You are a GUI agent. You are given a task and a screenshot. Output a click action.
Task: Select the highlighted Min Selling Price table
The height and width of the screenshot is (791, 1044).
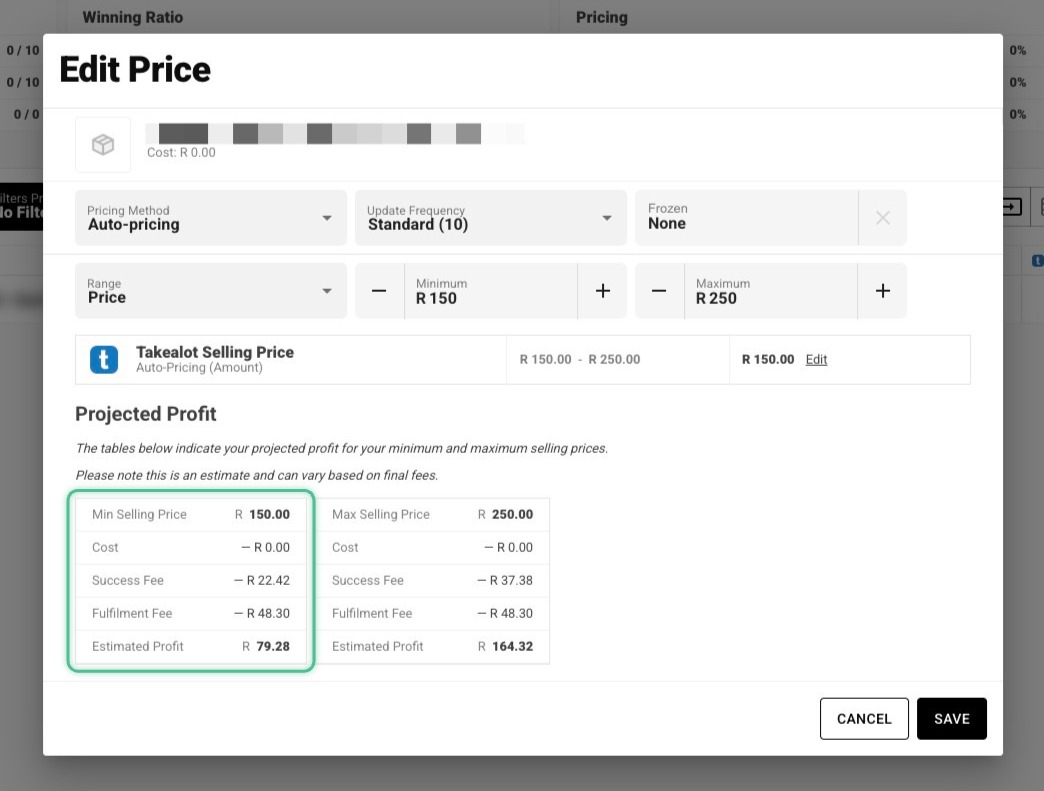point(191,580)
